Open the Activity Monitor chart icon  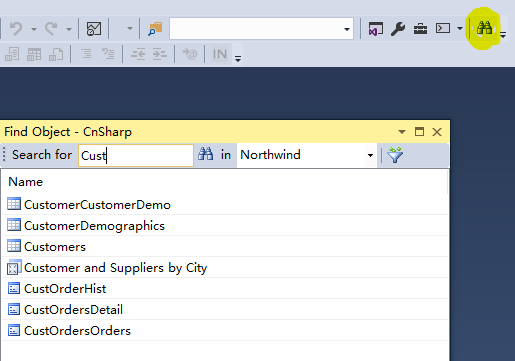click(94, 29)
